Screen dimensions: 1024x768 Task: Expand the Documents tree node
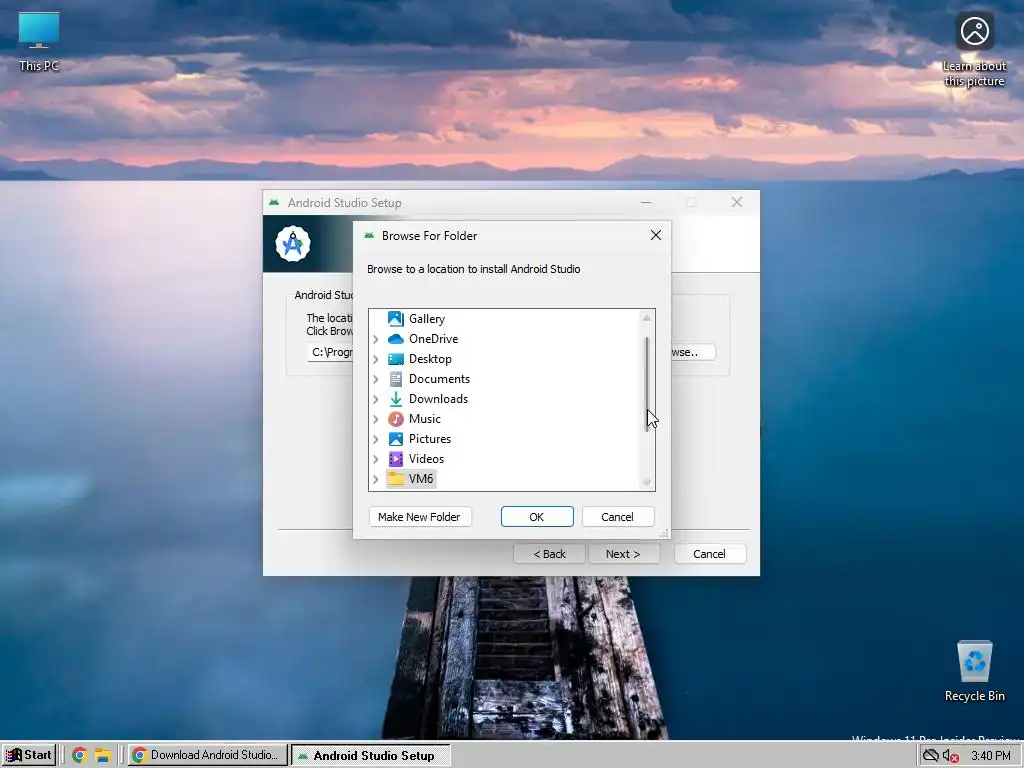click(x=376, y=379)
